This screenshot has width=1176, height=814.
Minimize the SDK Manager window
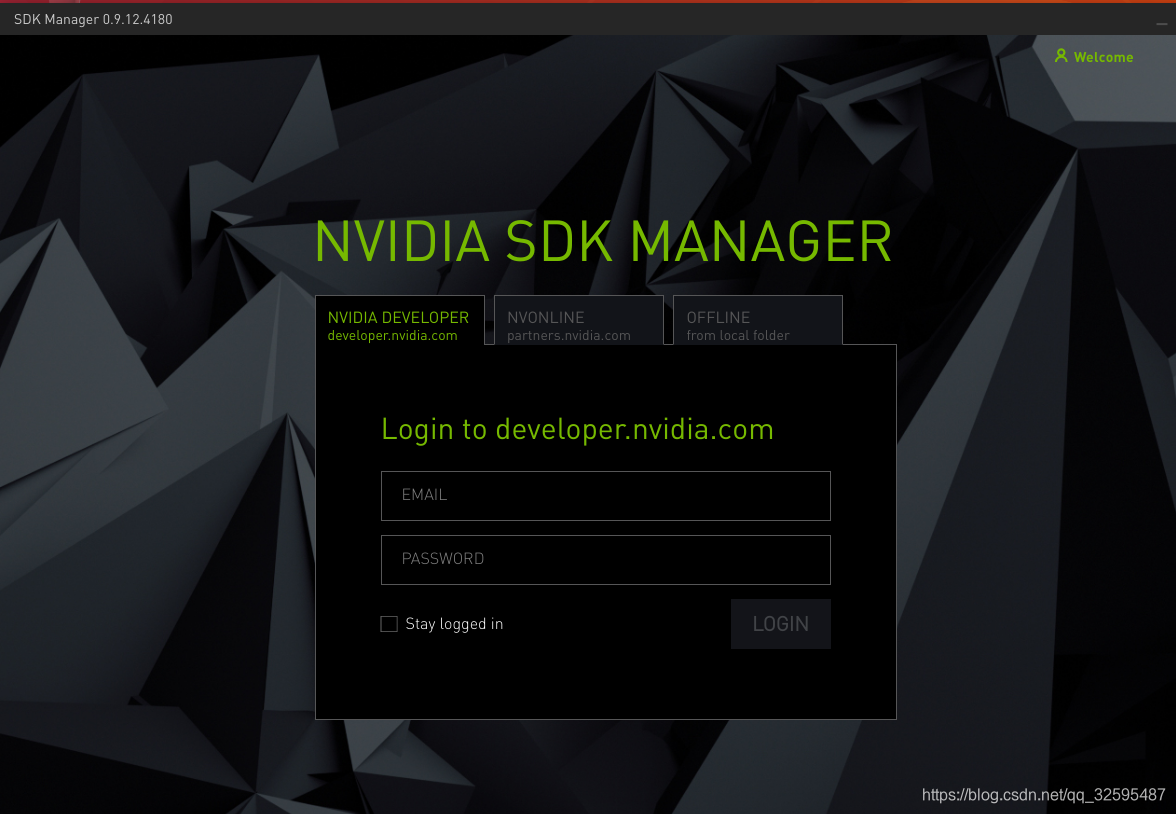[x=1162, y=23]
